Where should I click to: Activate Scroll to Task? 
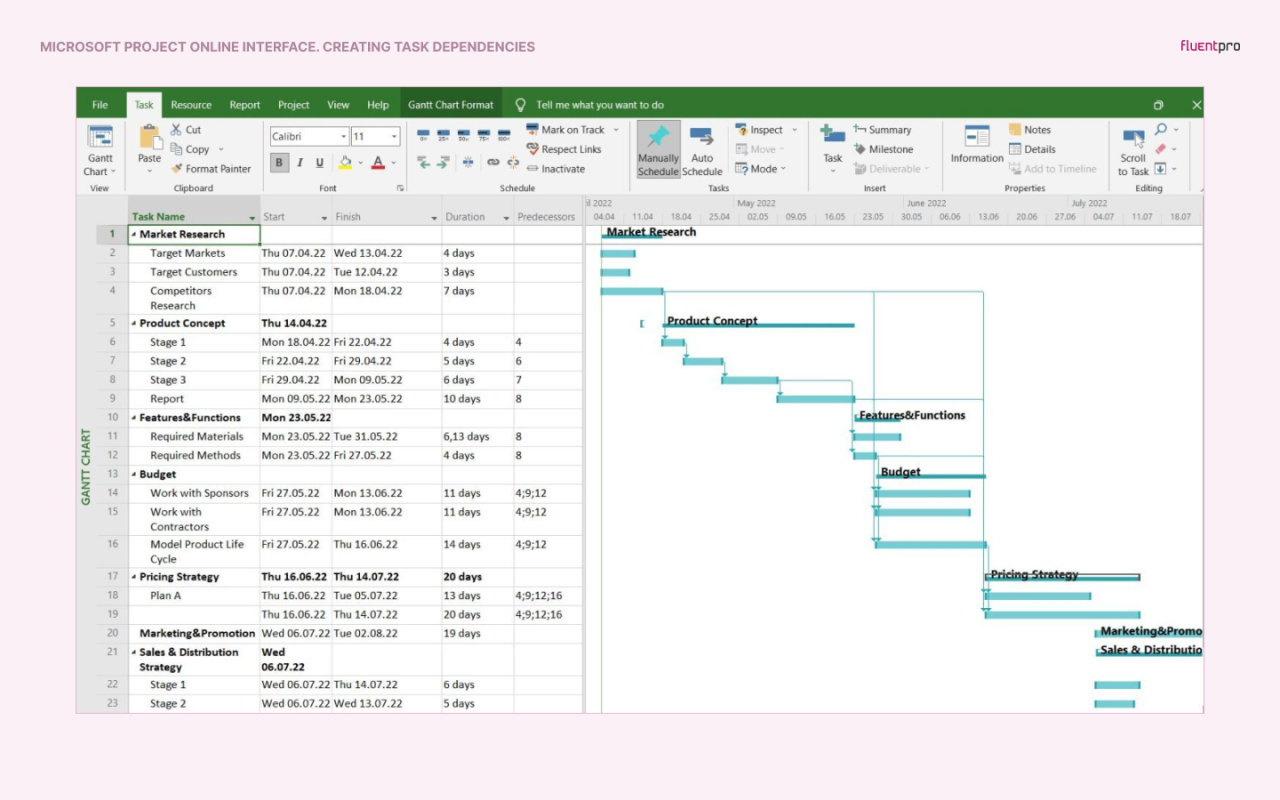pyautogui.click(x=1132, y=148)
